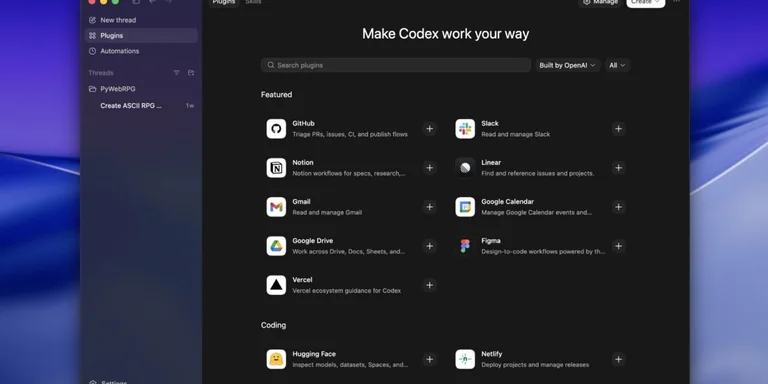Add the Google Drive plugin via plus icon
The width and height of the screenshot is (768, 384).
[430, 246]
